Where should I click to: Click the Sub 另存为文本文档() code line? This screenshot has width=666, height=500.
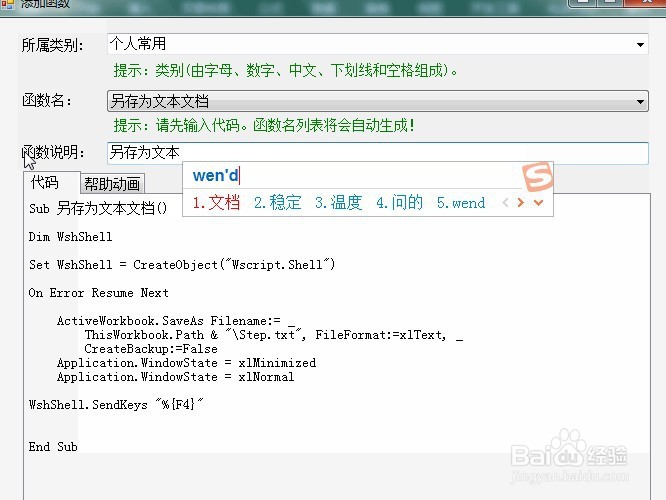point(98,209)
